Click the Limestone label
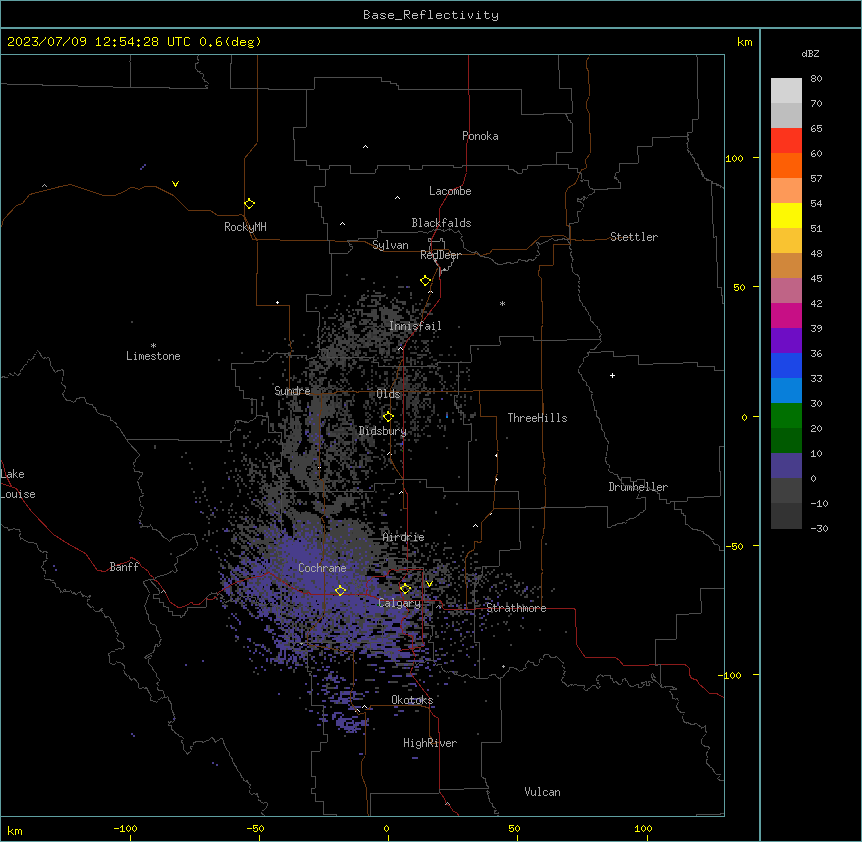 (x=153, y=356)
